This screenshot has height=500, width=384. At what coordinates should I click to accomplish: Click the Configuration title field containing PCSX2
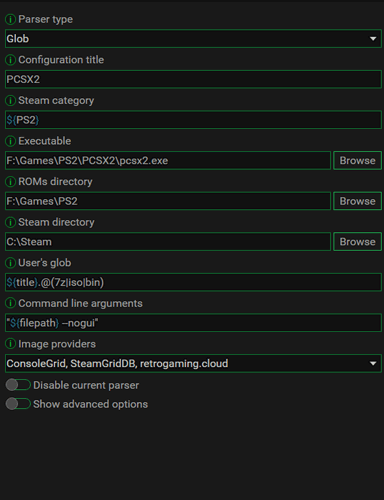tap(193, 79)
